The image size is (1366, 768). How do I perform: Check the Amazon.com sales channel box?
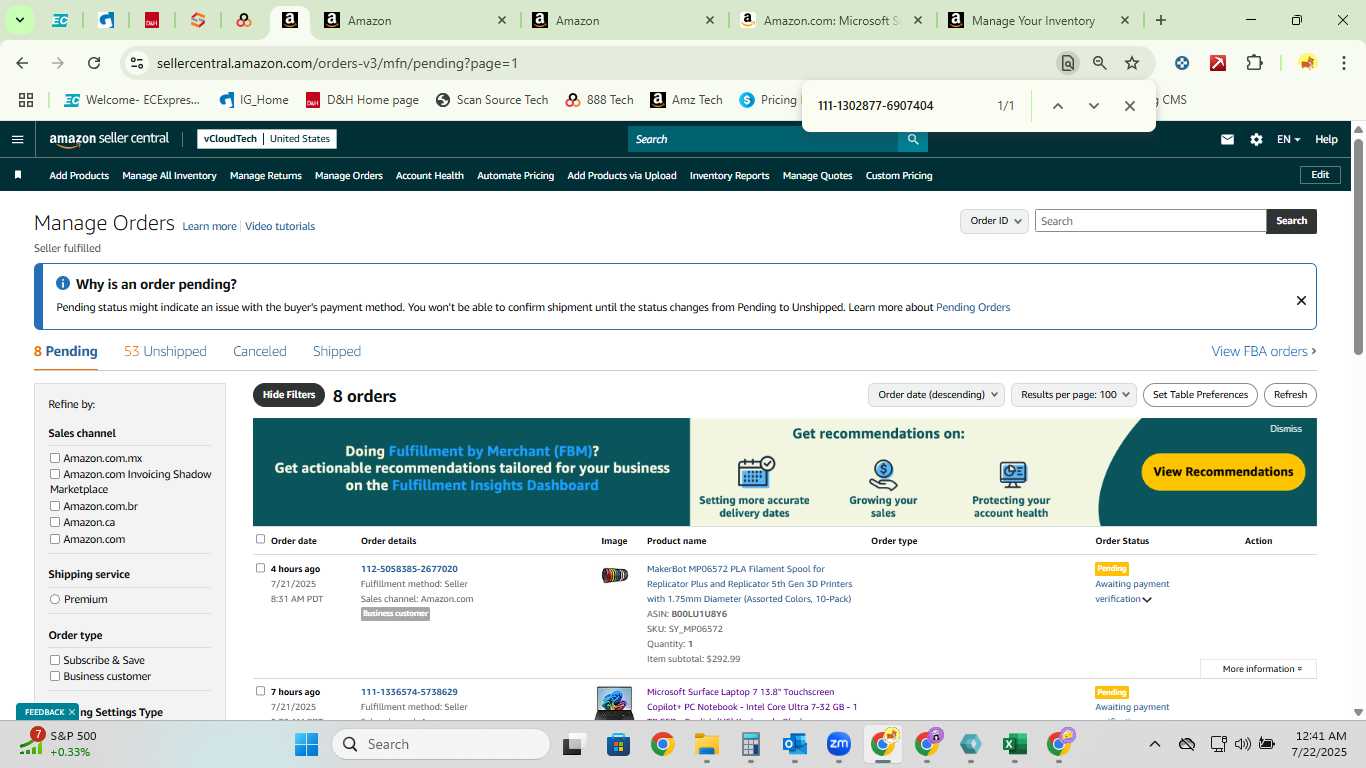[x=55, y=539]
